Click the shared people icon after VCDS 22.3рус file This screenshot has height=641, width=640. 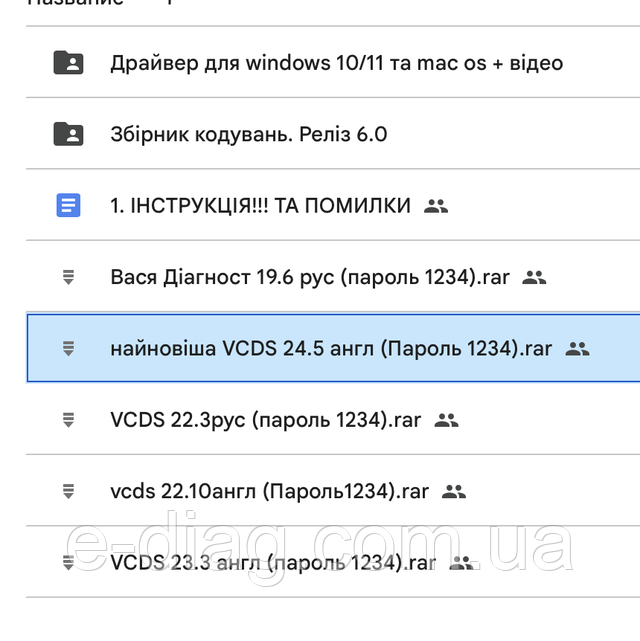(x=446, y=420)
